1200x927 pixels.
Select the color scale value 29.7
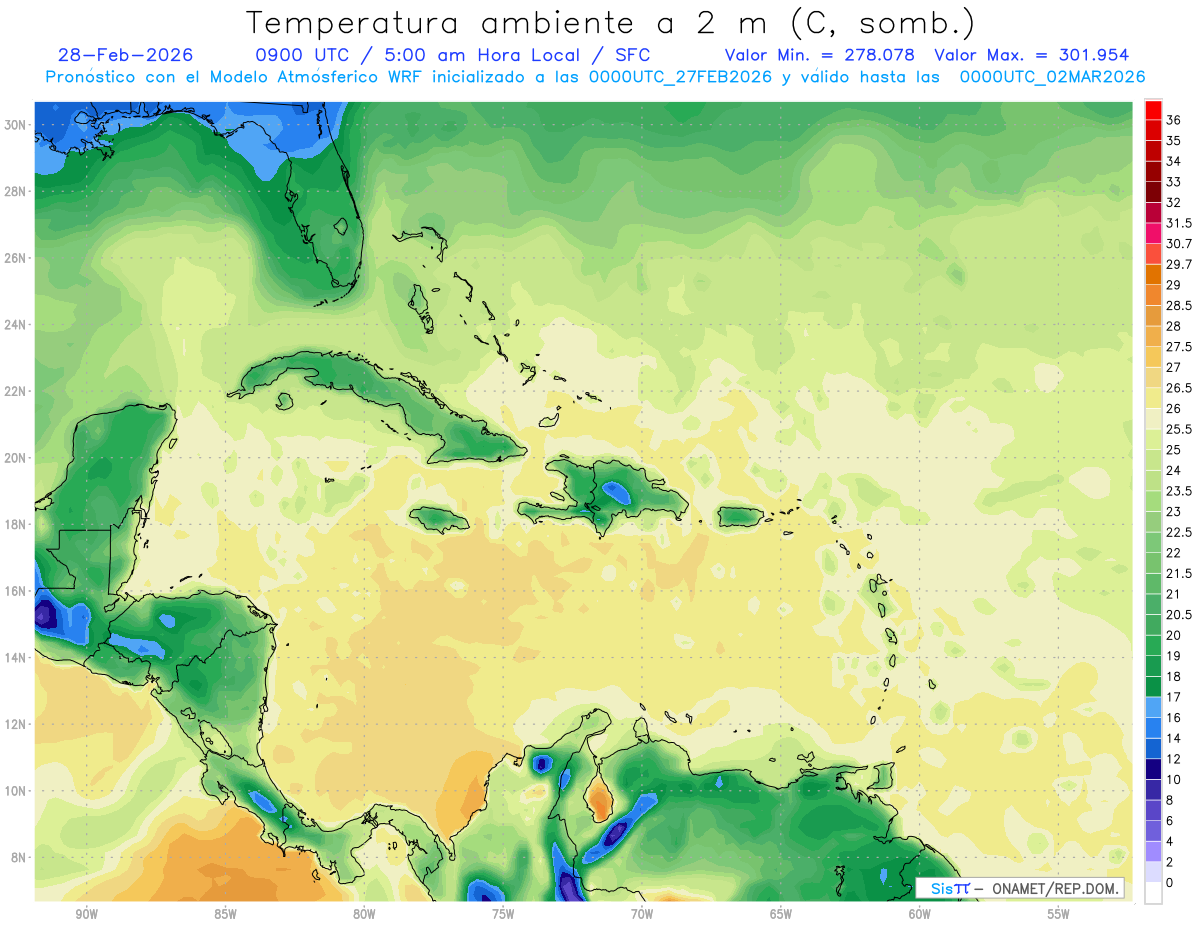click(1179, 264)
